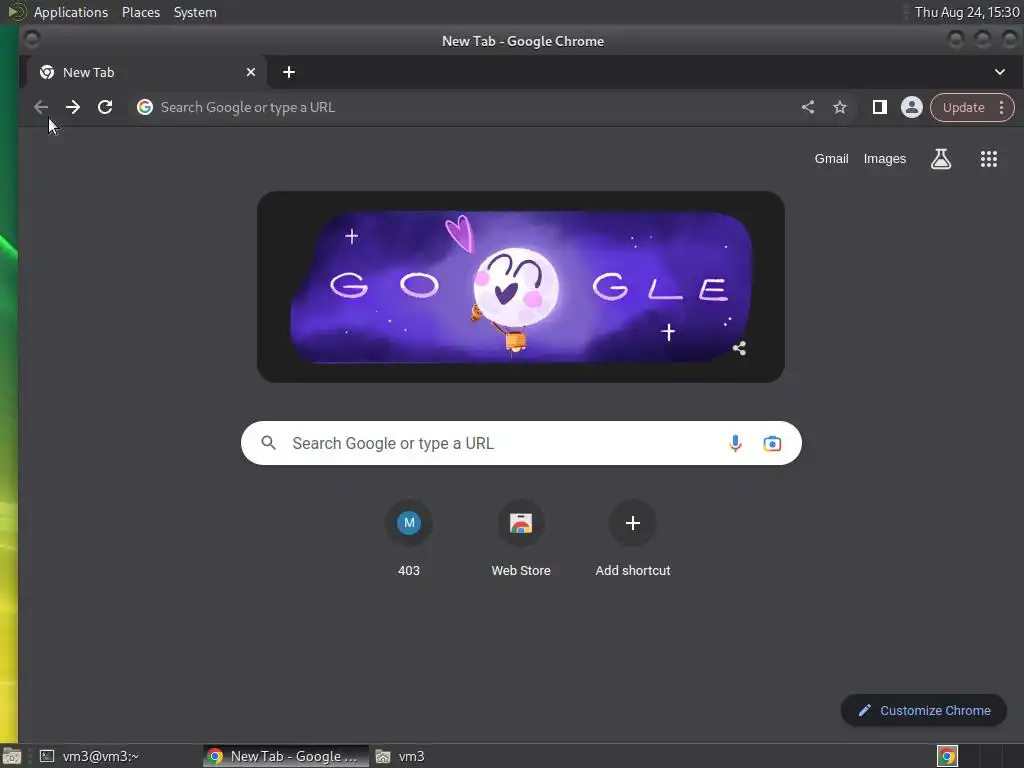1024x768 pixels.
Task: Open the profile avatar menu
Action: point(912,107)
